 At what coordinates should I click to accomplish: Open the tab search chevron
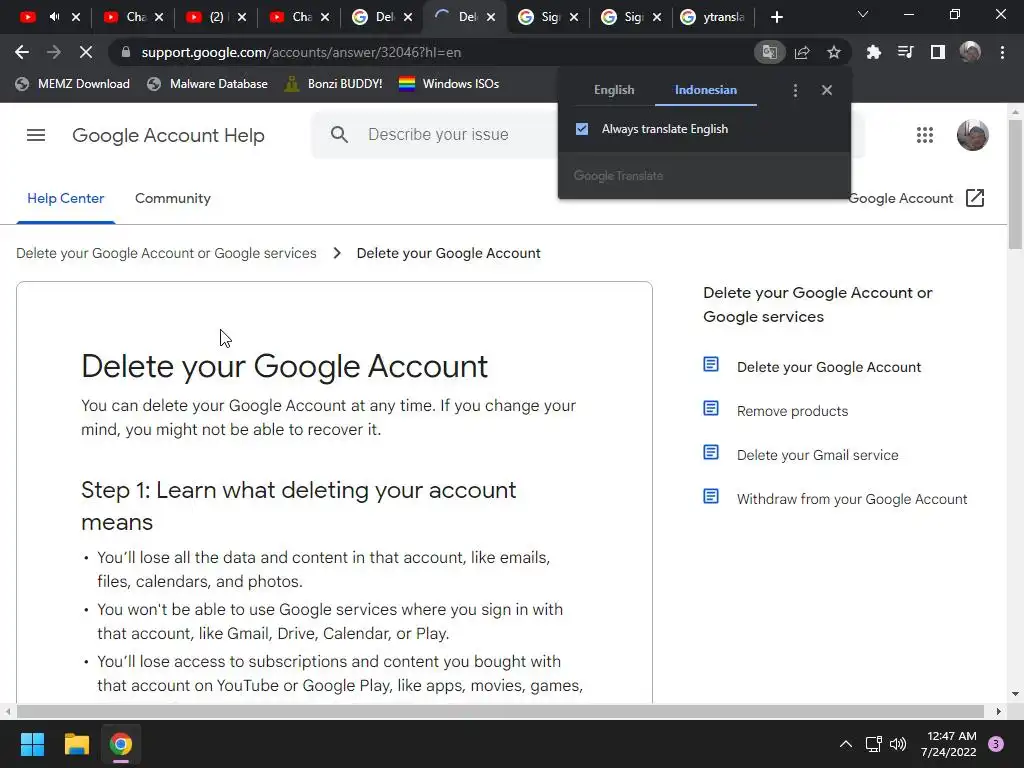click(x=863, y=14)
